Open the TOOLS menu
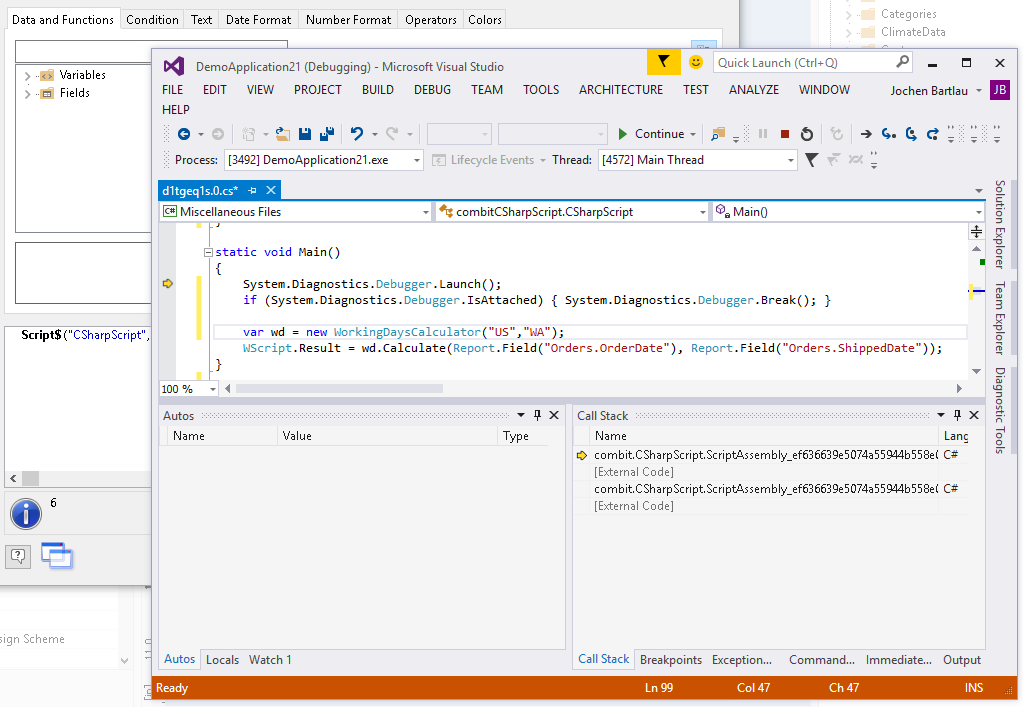Viewport: 1023px width, 707px height. [x=541, y=90]
